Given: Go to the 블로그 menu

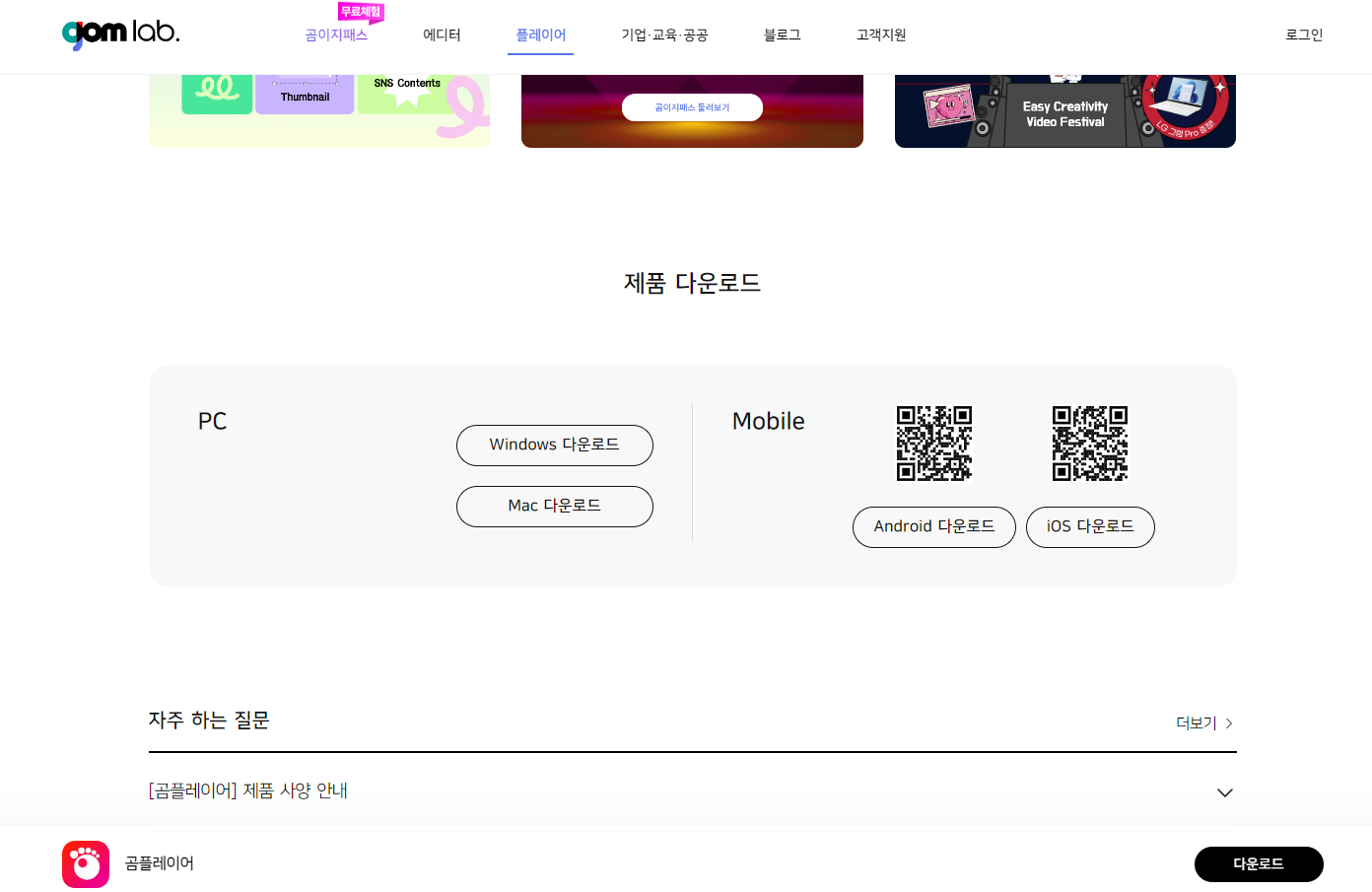Looking at the screenshot, I should tap(782, 35).
